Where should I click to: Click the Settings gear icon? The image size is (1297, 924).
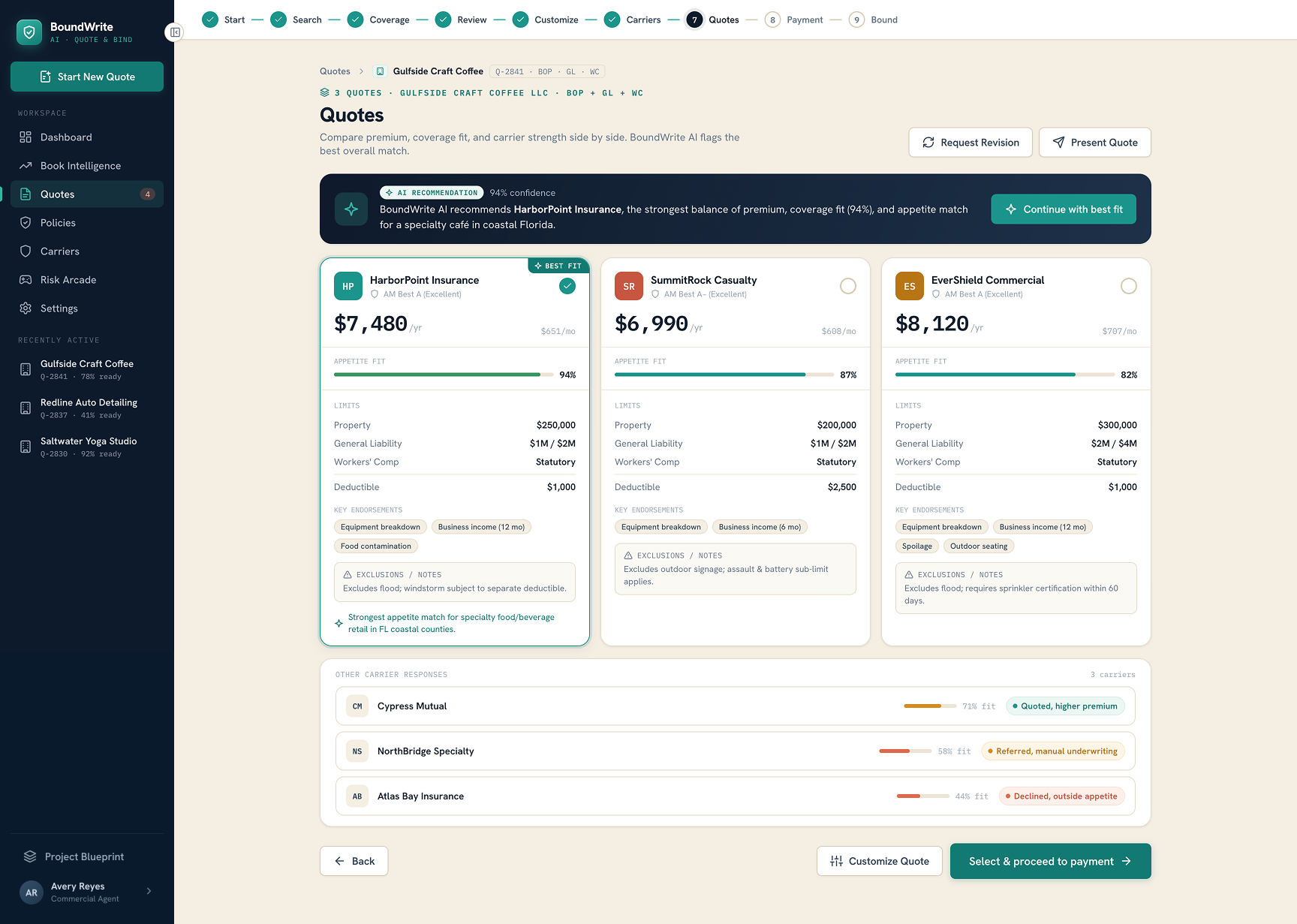(x=26, y=309)
